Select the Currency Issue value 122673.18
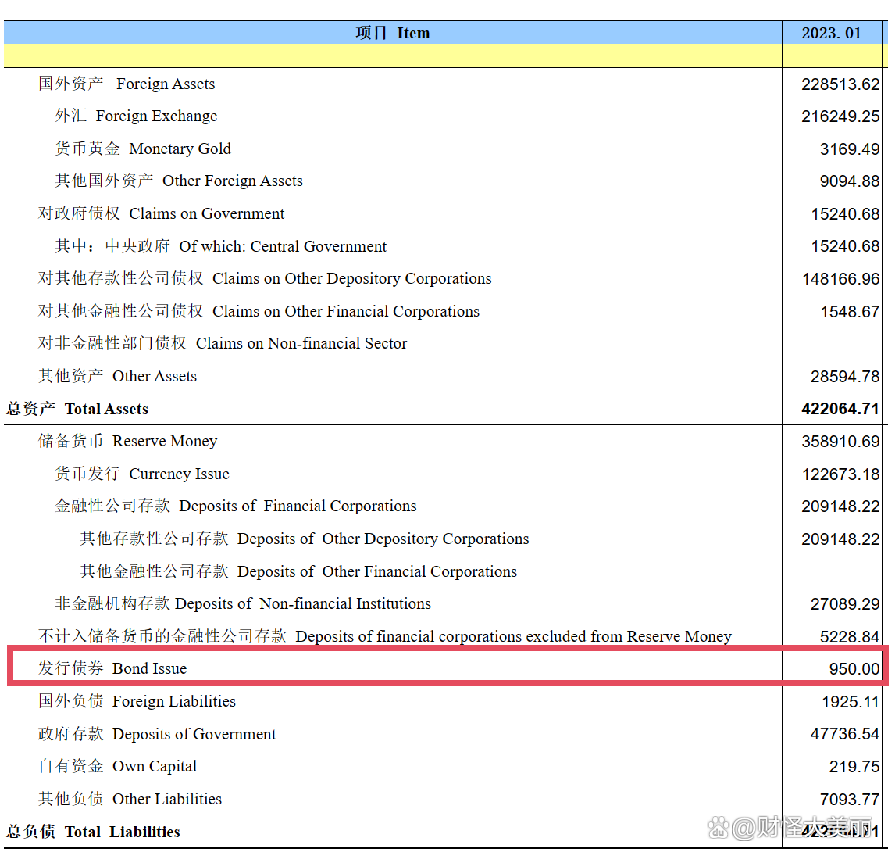 pos(841,474)
